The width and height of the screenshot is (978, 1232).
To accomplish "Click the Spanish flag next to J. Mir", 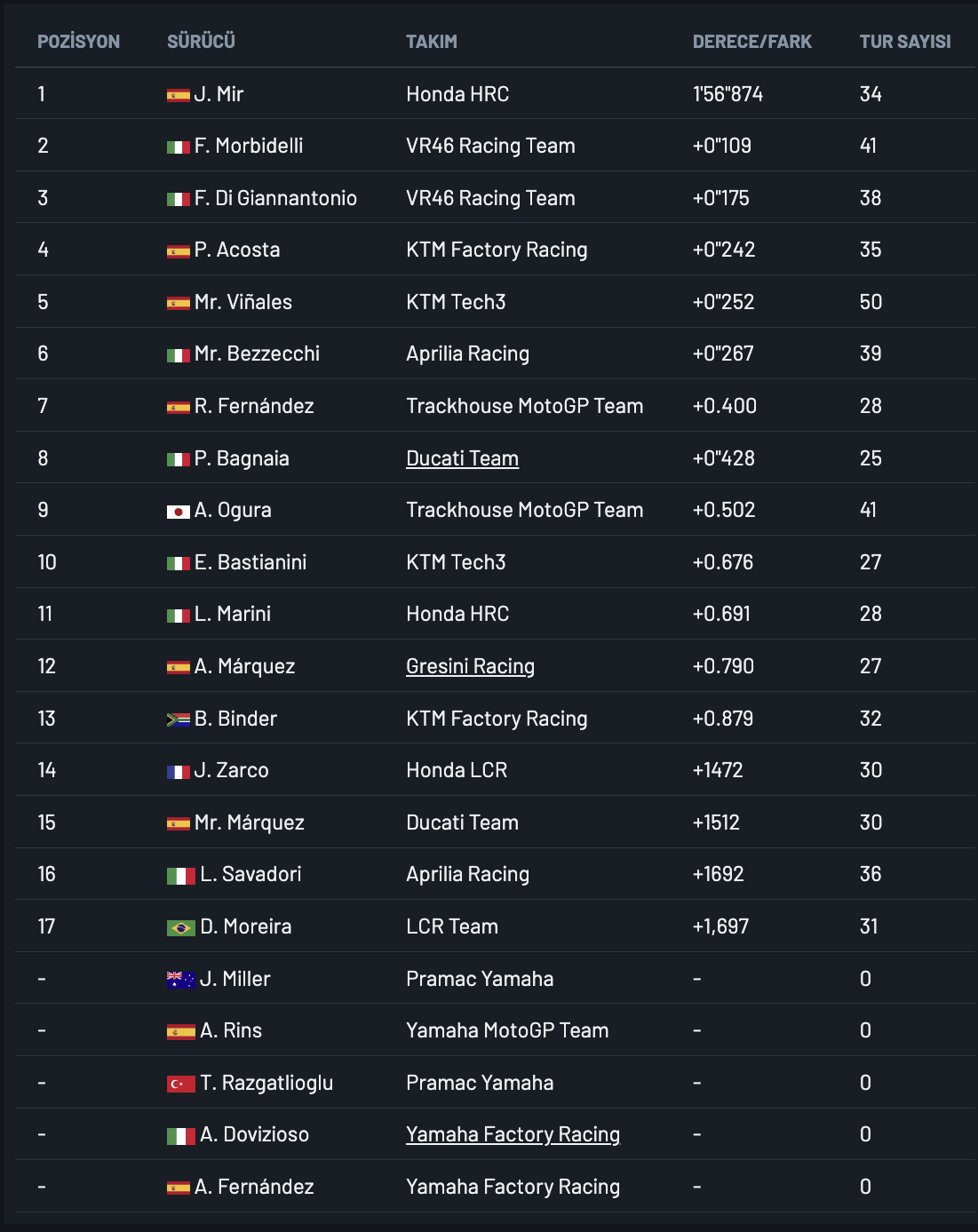I will (x=178, y=95).
